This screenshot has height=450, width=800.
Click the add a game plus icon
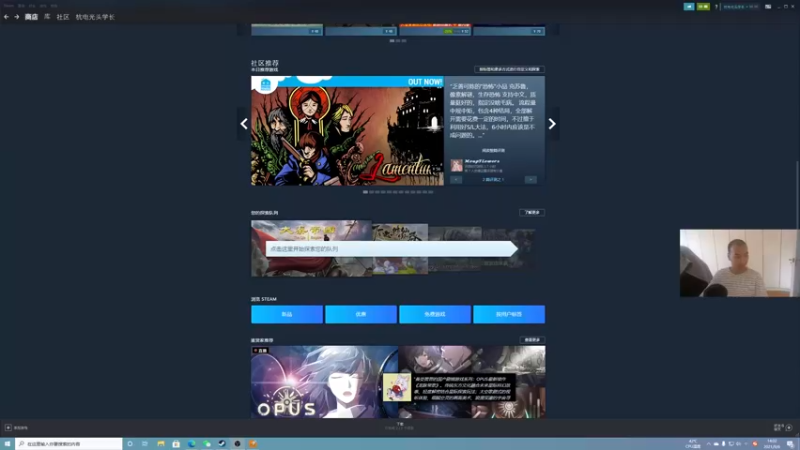[x=8, y=428]
